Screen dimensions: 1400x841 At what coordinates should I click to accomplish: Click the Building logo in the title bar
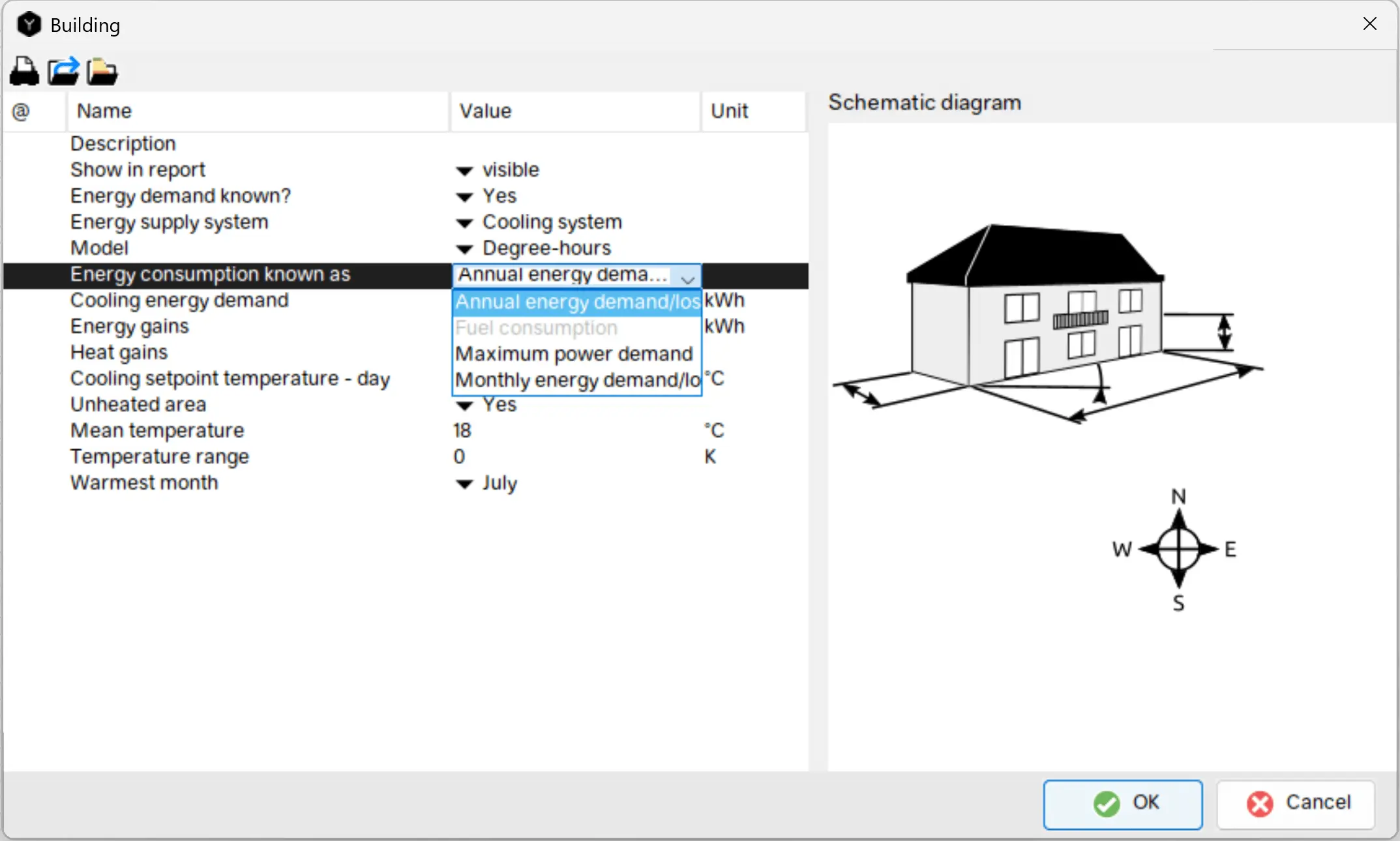pos(29,24)
